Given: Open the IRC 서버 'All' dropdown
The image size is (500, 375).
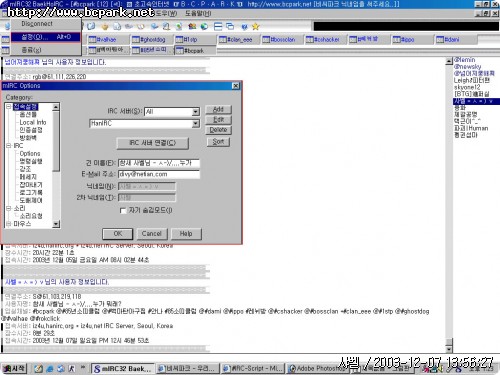Looking at the screenshot, I should click(x=196, y=112).
